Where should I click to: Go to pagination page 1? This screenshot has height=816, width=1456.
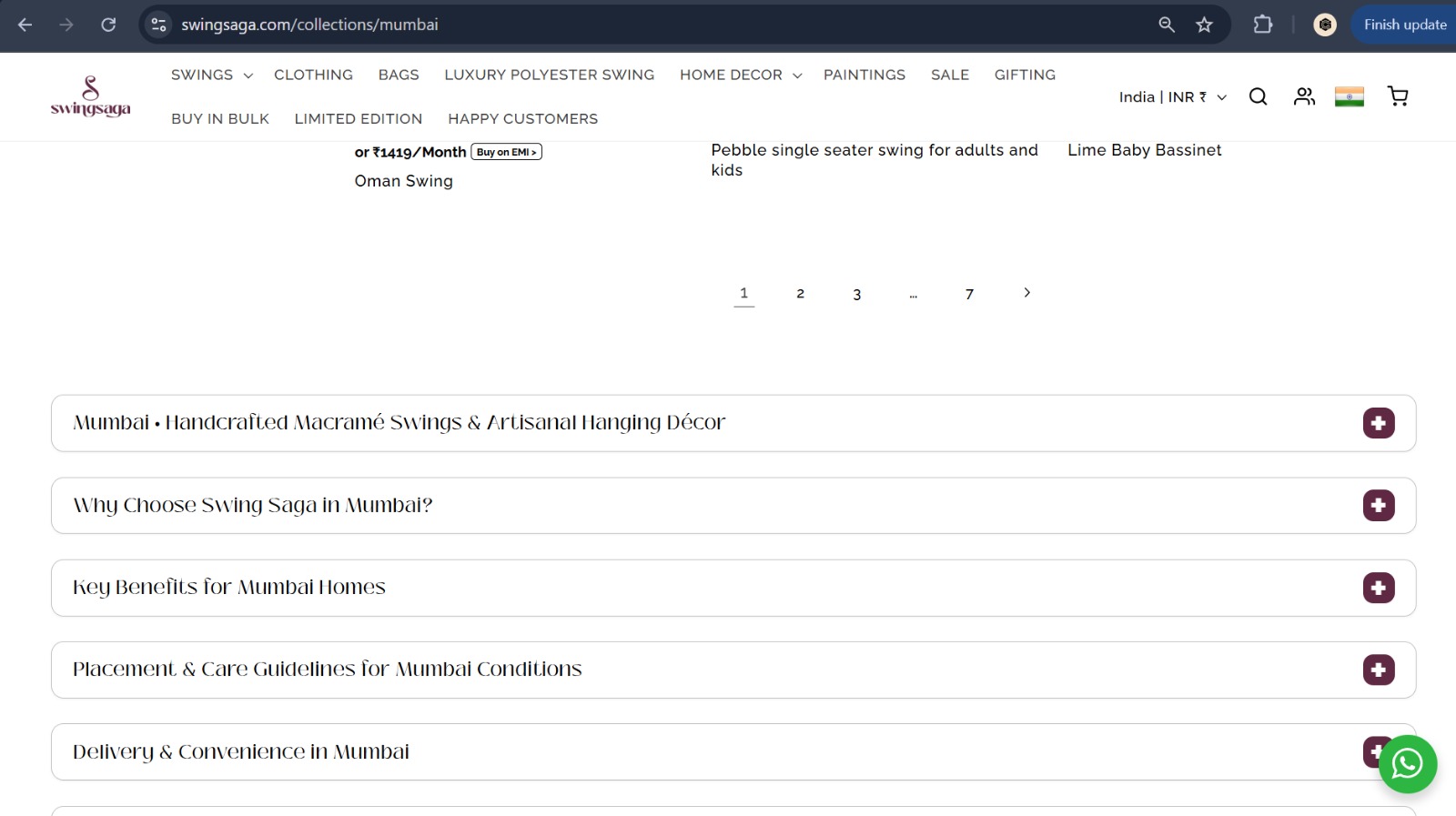(744, 293)
